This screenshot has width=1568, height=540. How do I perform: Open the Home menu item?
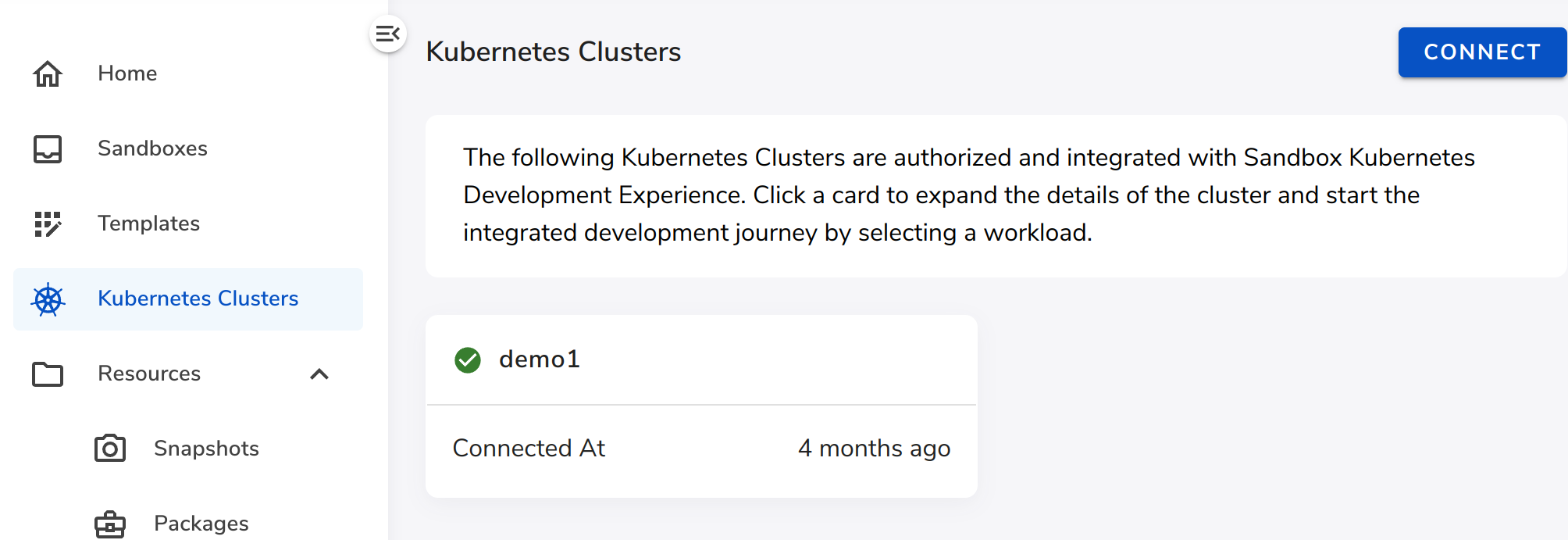coord(188,73)
